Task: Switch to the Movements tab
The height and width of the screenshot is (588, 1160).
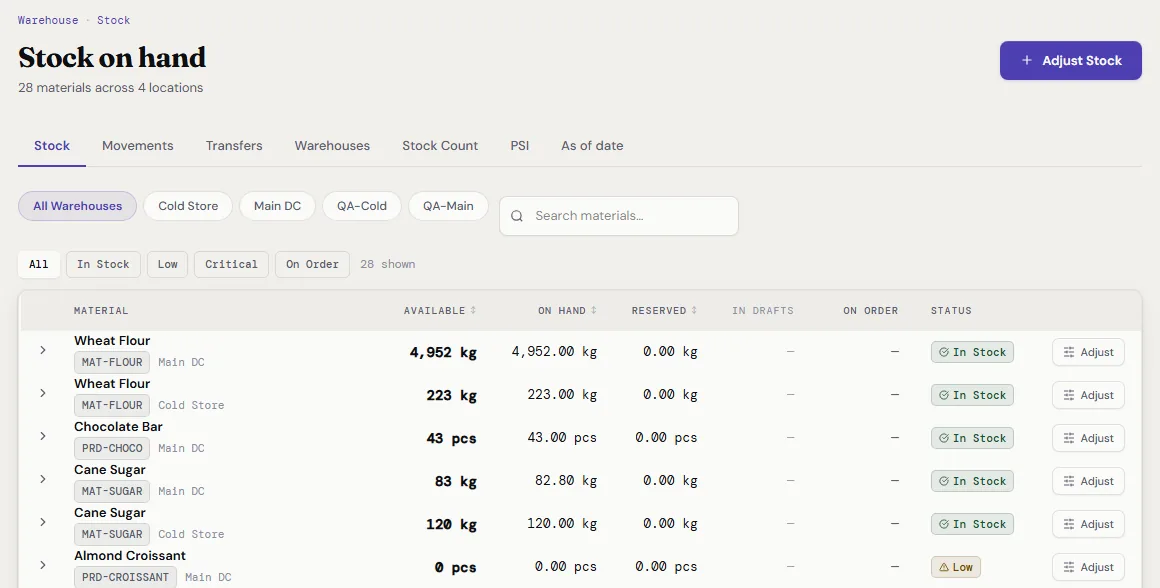Action: [x=138, y=146]
